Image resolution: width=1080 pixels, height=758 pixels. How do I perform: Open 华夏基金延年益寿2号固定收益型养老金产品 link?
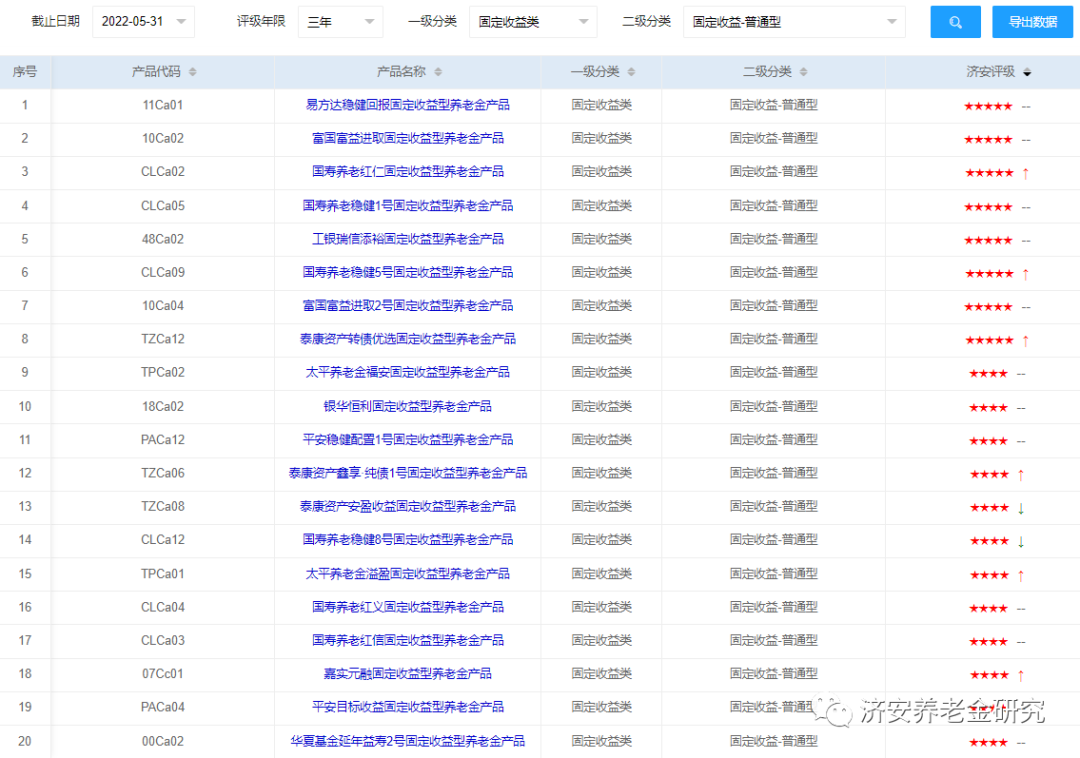click(408, 741)
